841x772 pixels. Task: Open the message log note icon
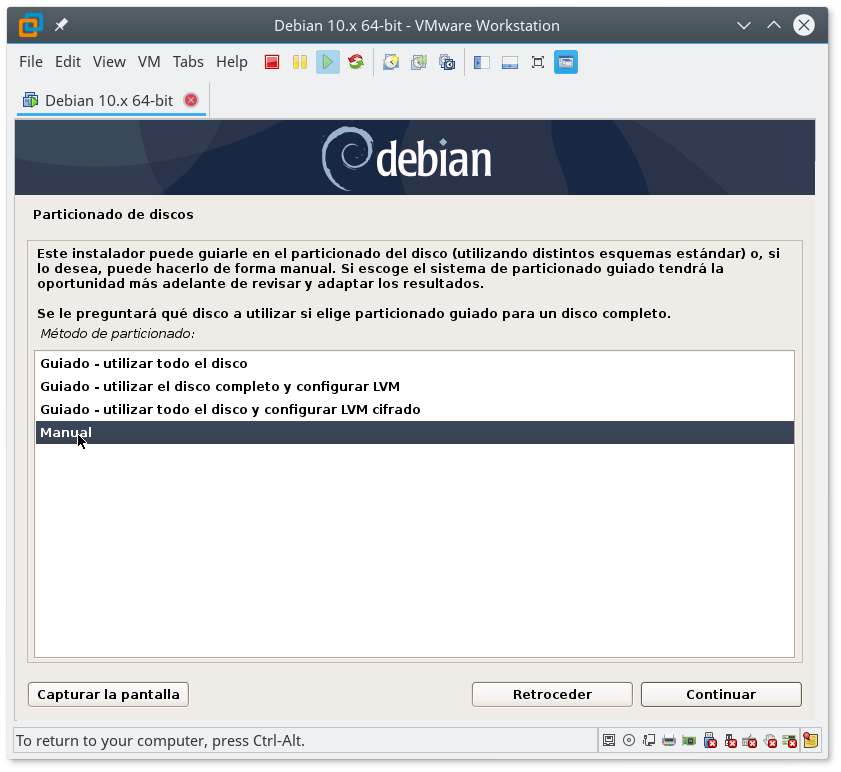pyautogui.click(x=810, y=741)
